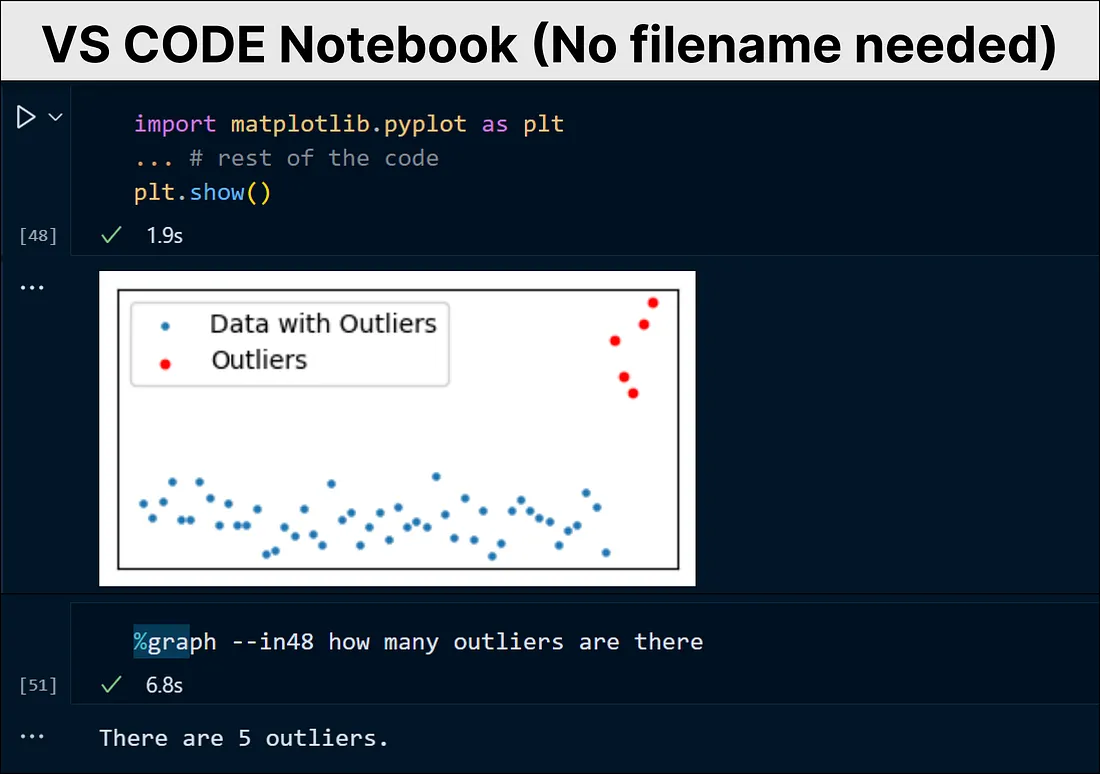1100x774 pixels.
Task: Open output actions ellipsis beside outliers answer
Action: (x=32, y=737)
